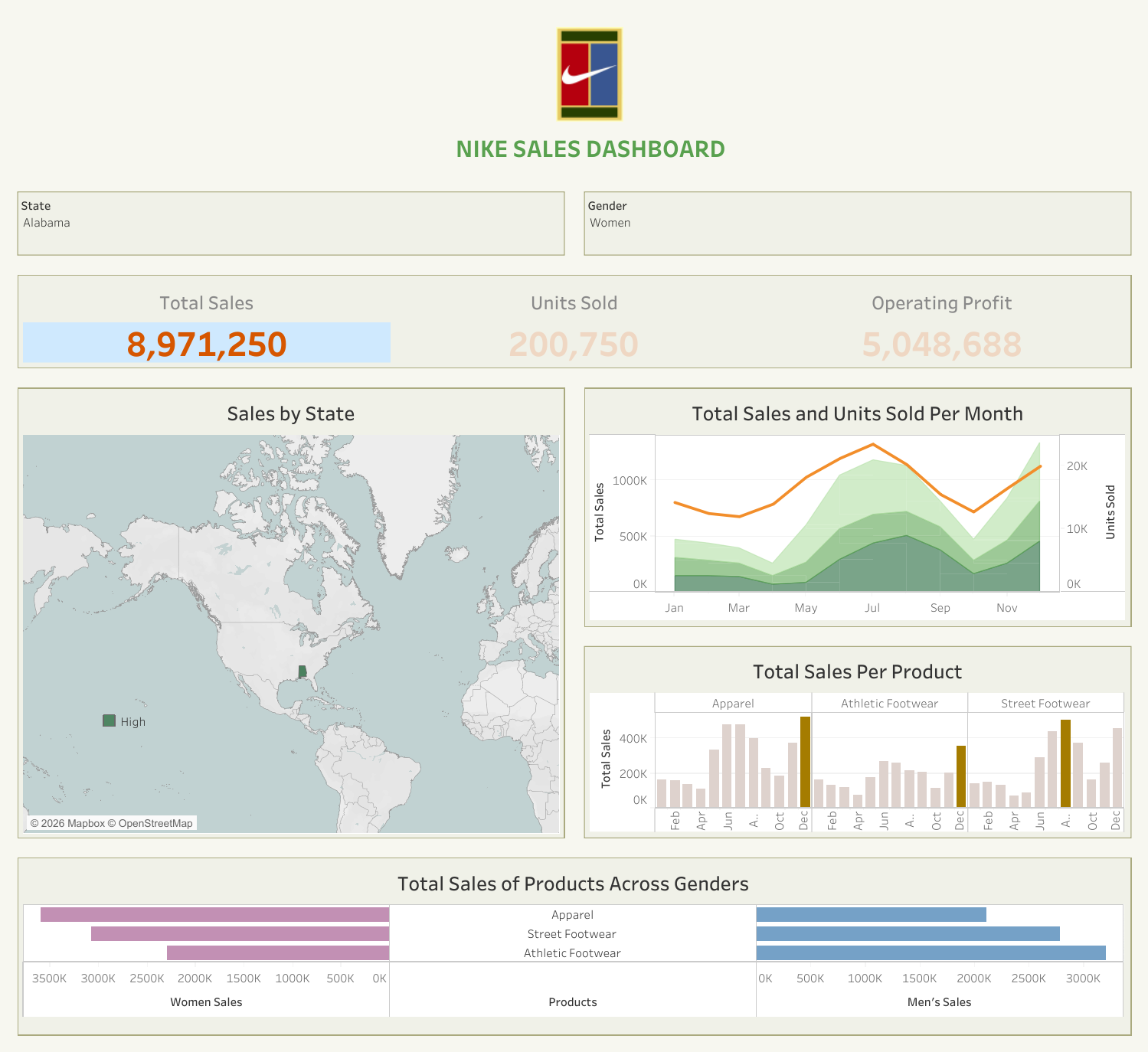Image resolution: width=1148 pixels, height=1052 pixels.
Task: Click the Men's Sales Street Footwear bar
Action: point(908,933)
